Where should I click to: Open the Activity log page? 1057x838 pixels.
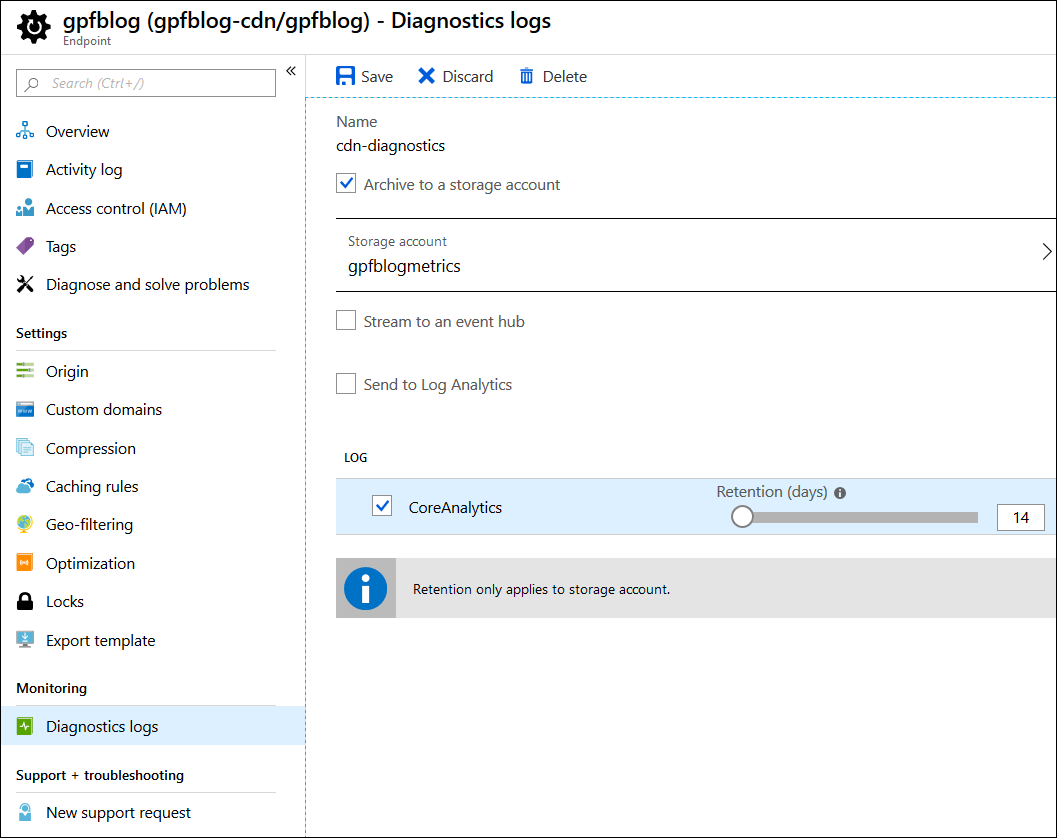(84, 170)
